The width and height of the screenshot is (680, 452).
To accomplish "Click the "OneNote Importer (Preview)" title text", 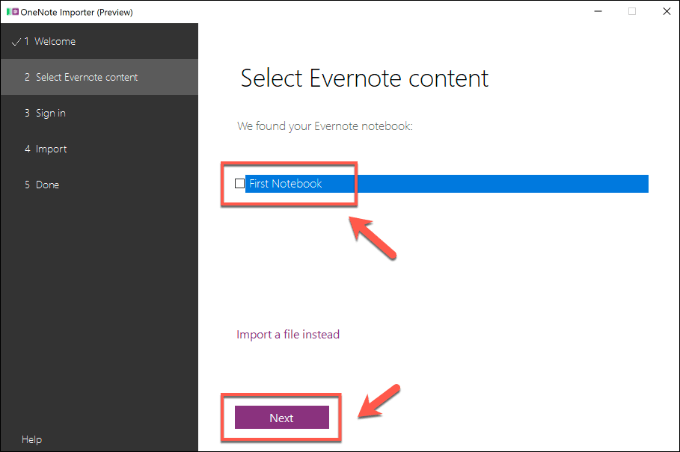I will point(76,11).
